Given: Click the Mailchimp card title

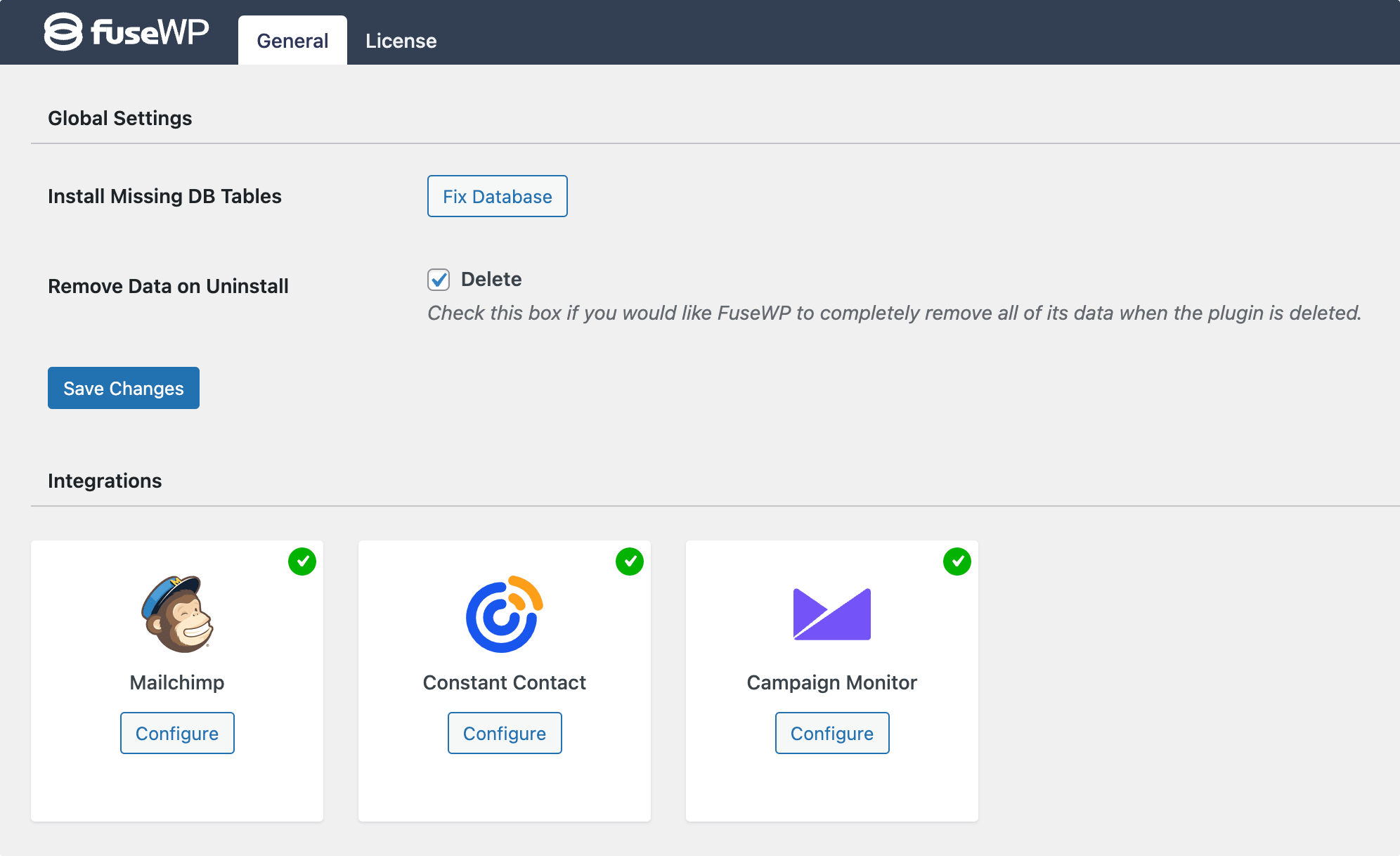Looking at the screenshot, I should click(177, 682).
